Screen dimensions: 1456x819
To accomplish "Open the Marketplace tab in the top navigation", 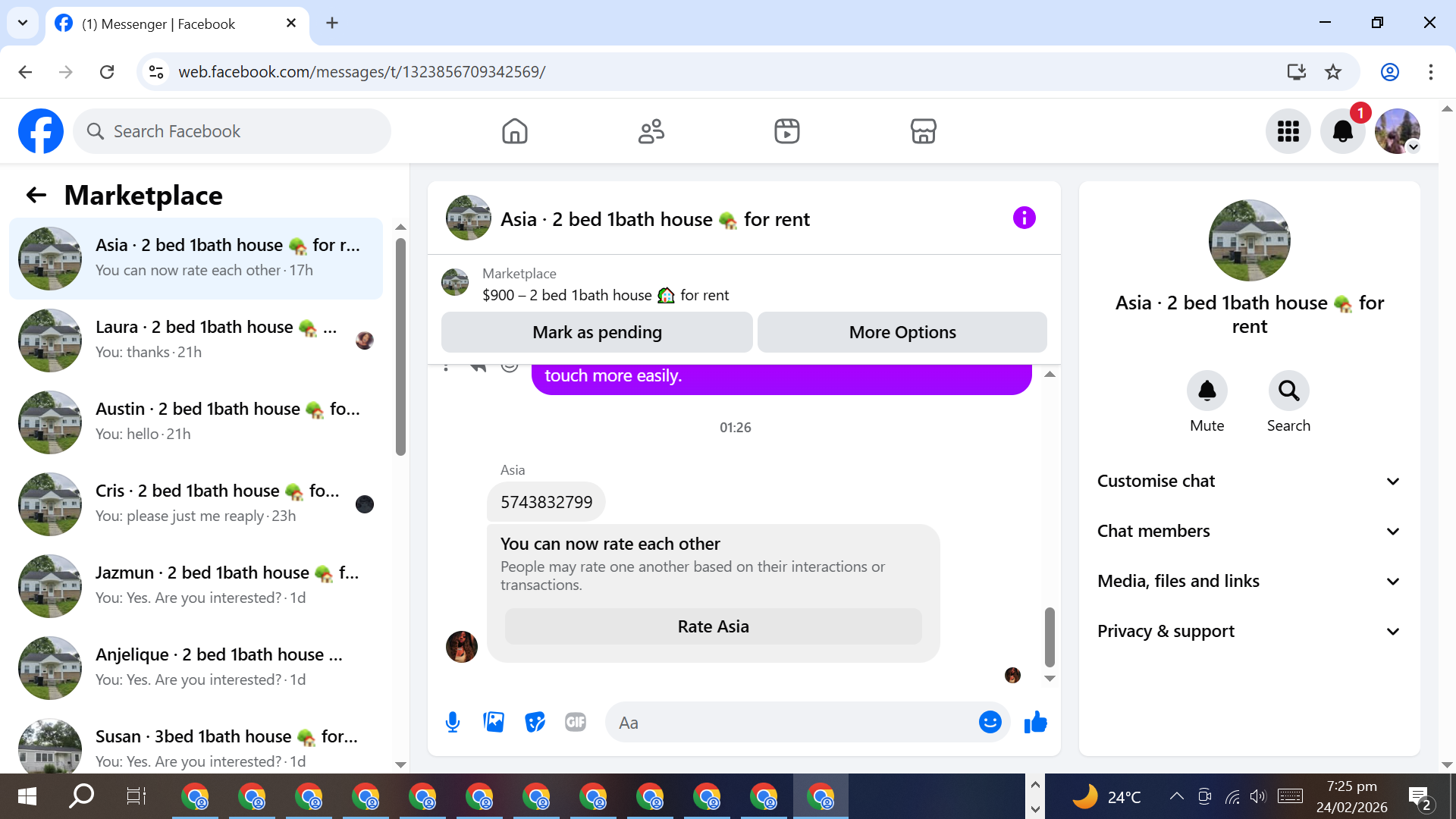I will coord(923,131).
